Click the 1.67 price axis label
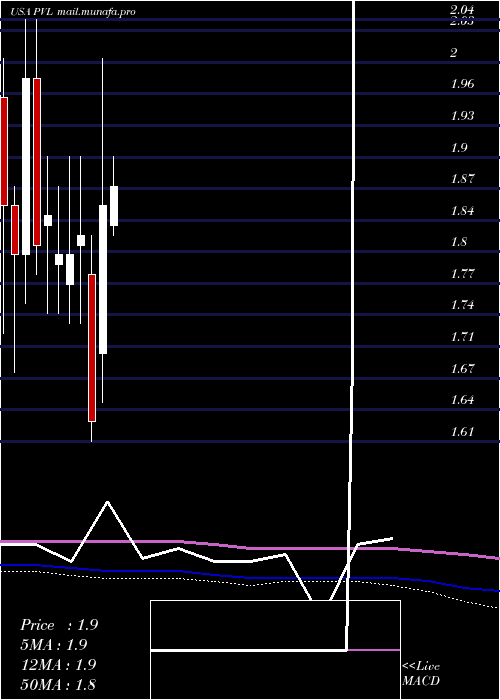 pos(462,369)
